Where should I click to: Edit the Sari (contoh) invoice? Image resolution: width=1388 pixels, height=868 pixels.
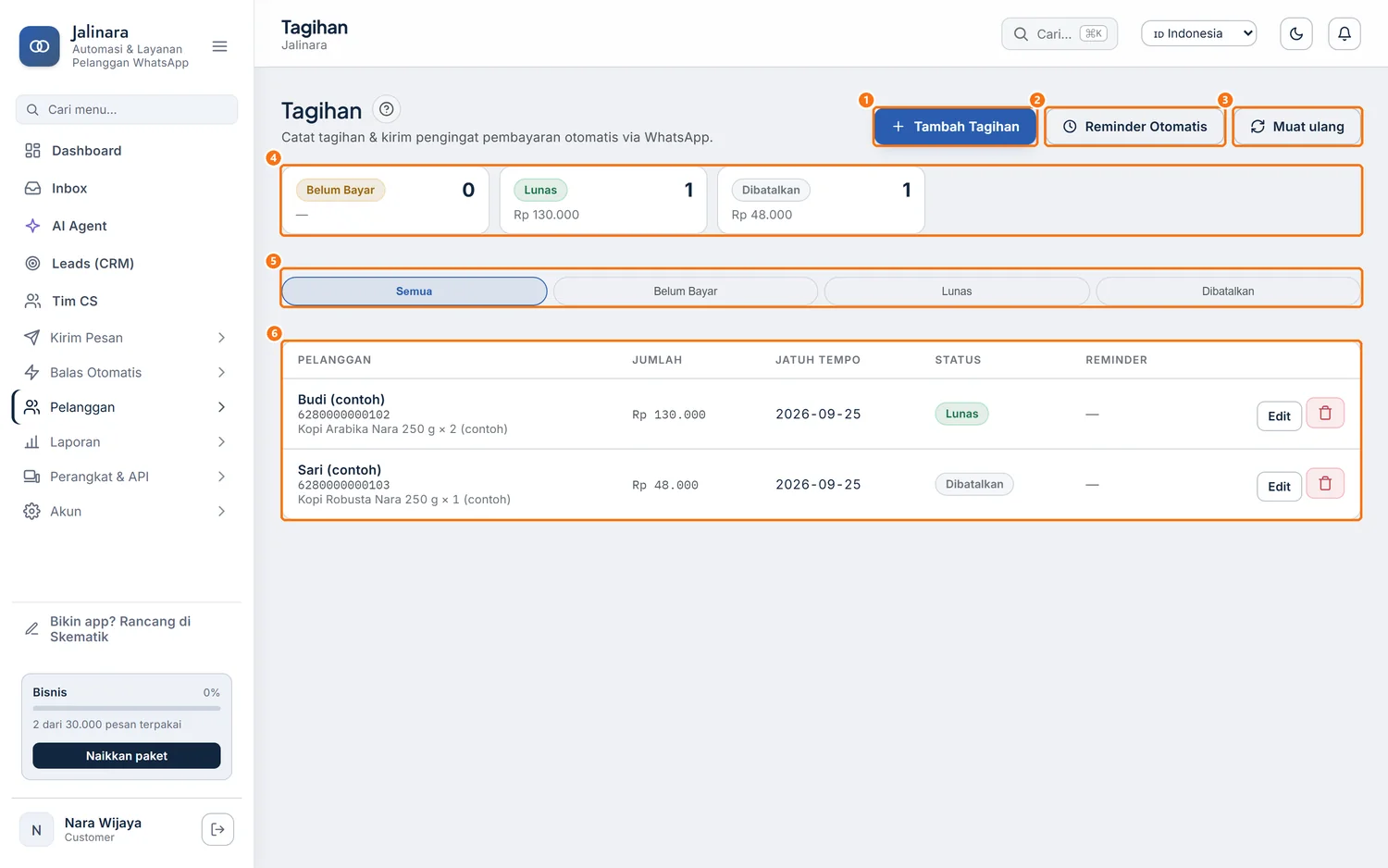pyautogui.click(x=1279, y=487)
